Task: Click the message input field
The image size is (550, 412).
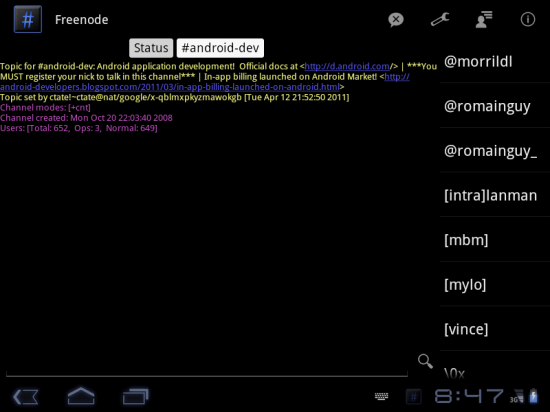Action: (x=207, y=366)
